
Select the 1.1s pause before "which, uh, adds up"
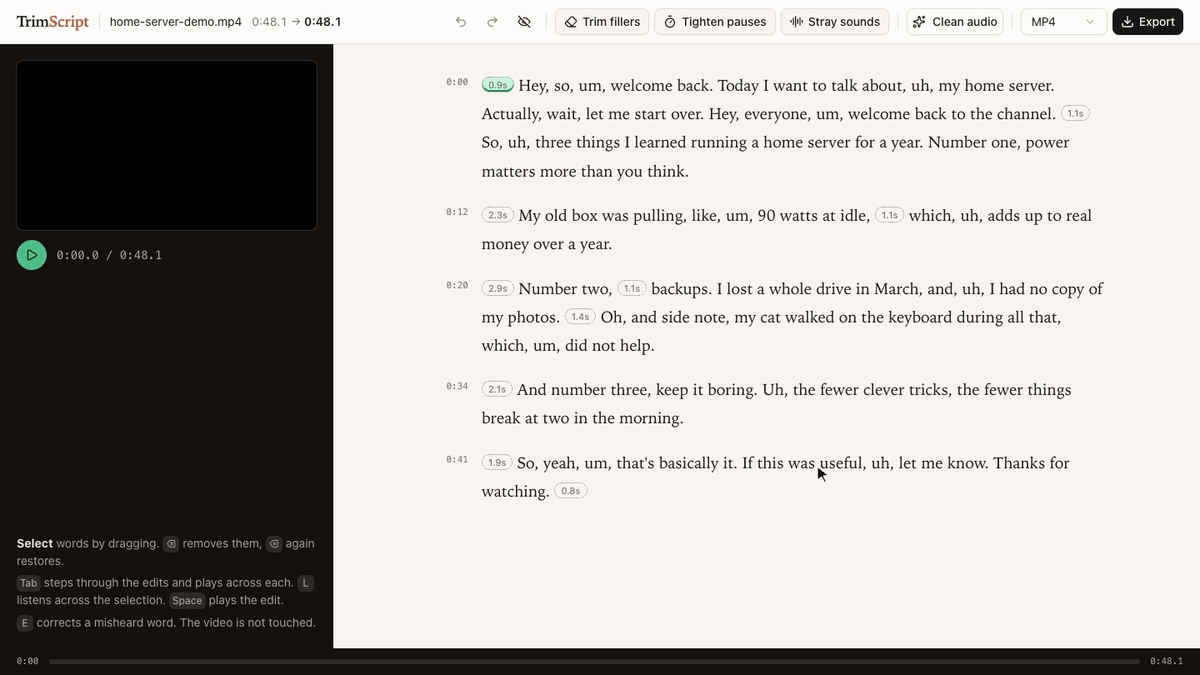(x=889, y=215)
